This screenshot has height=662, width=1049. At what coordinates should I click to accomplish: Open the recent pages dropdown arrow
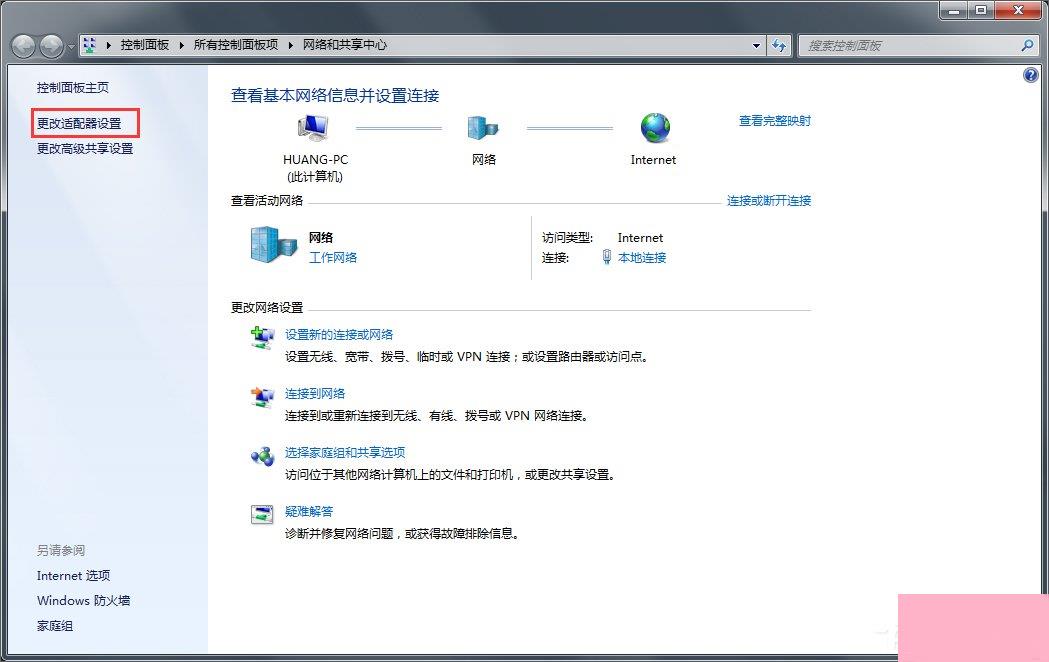tap(71, 47)
